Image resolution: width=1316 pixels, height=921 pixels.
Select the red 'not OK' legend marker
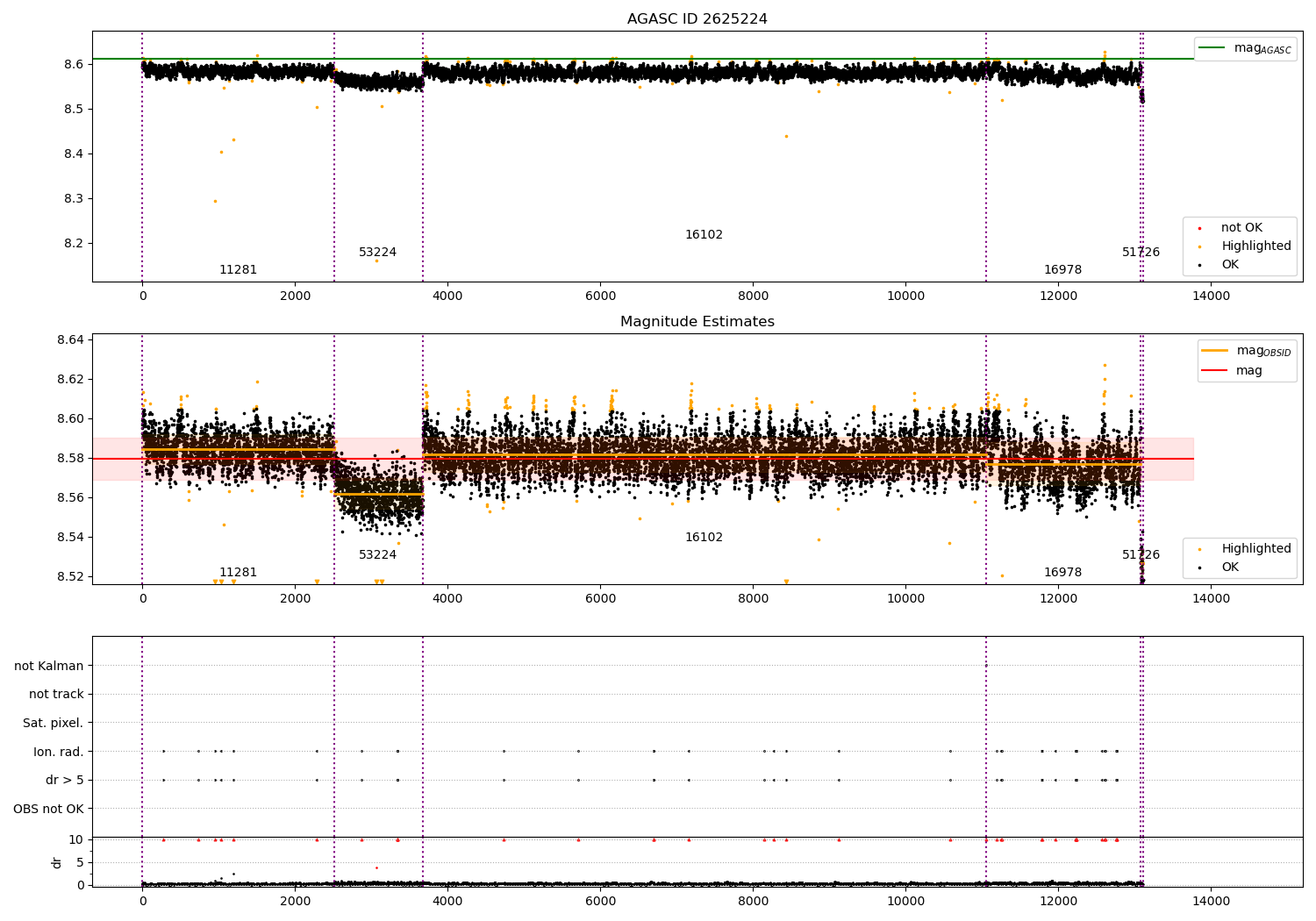click(1199, 228)
